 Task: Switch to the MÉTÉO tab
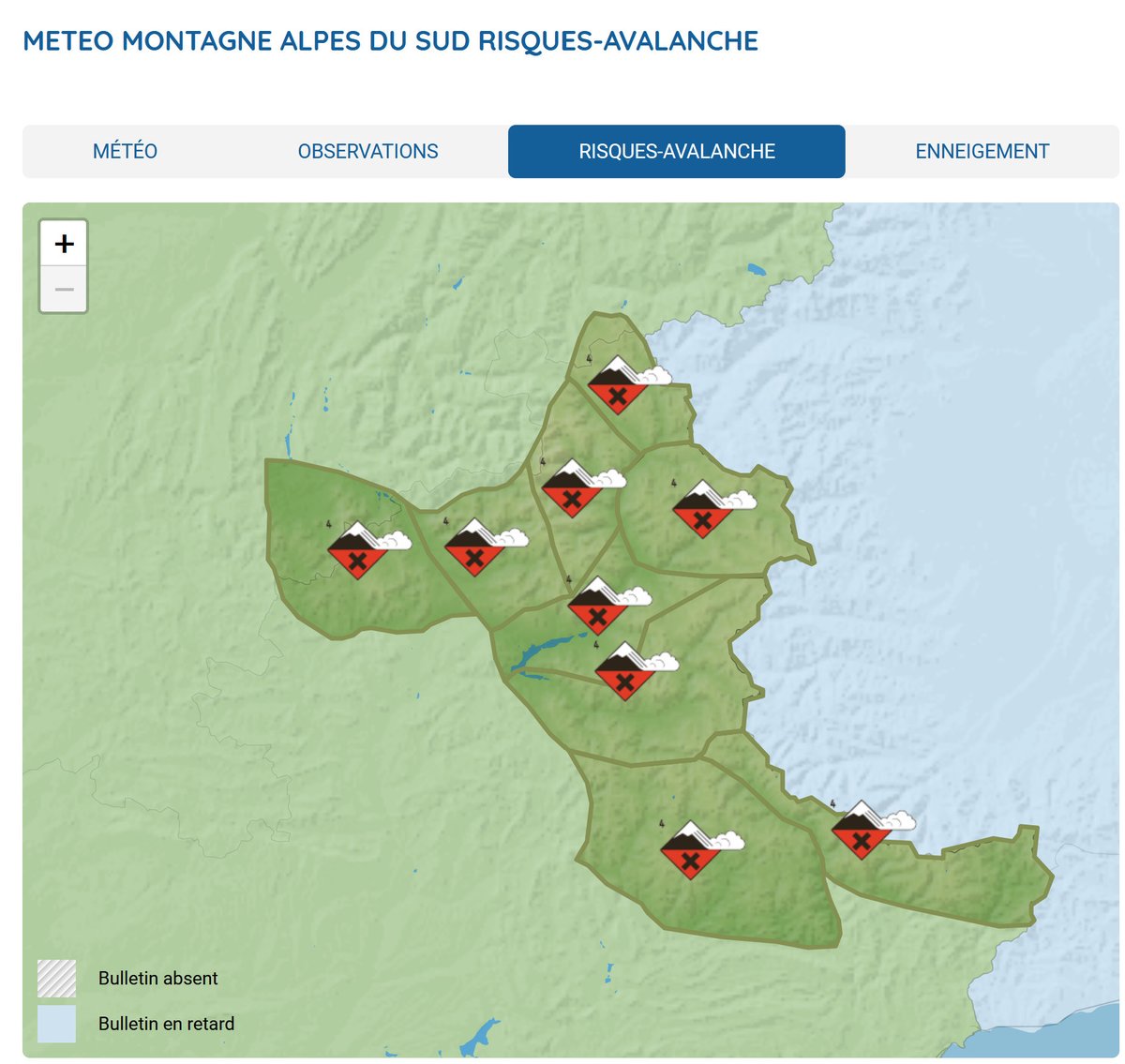(x=124, y=150)
